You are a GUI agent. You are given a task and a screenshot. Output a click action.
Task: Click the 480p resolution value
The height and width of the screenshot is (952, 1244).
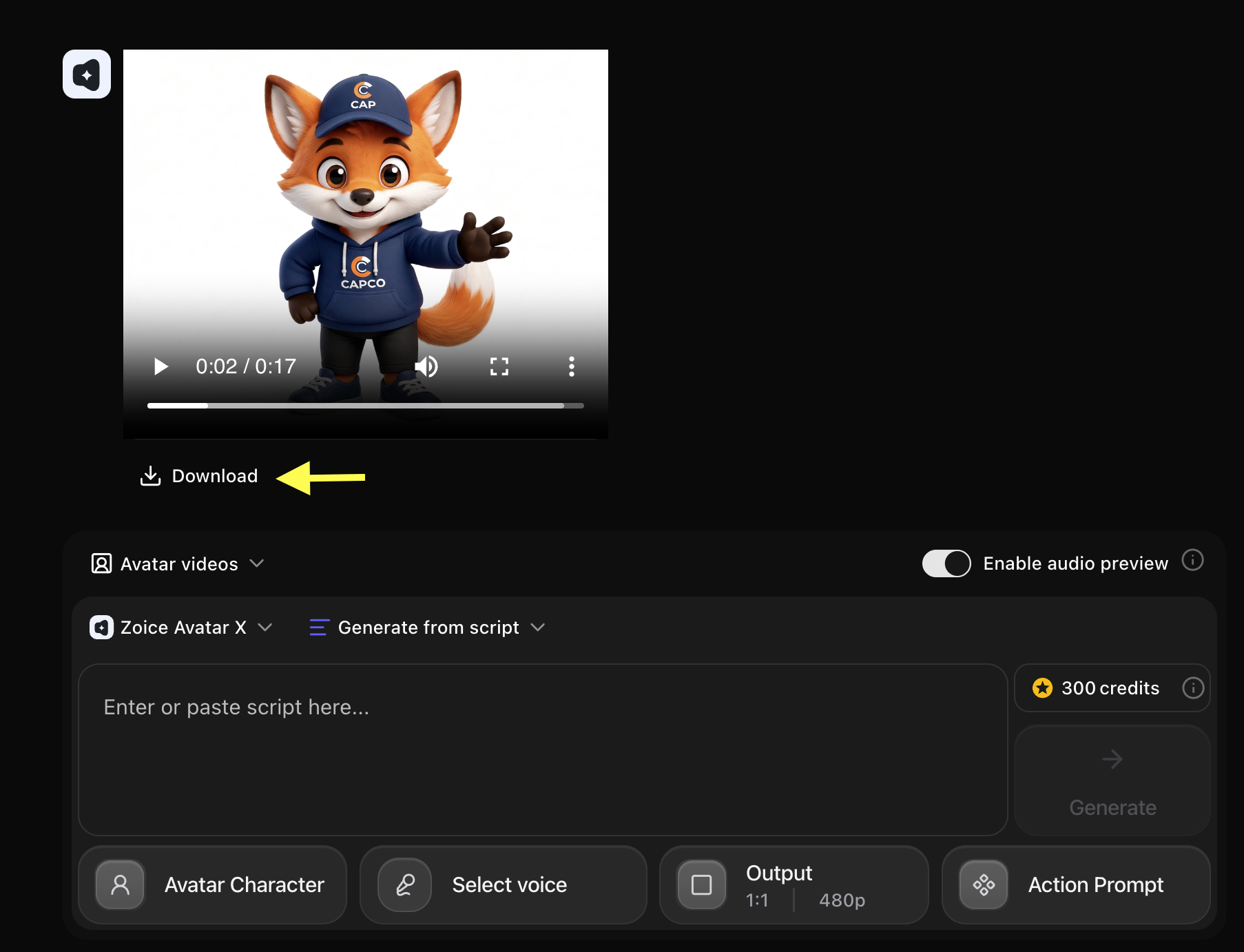point(842,900)
